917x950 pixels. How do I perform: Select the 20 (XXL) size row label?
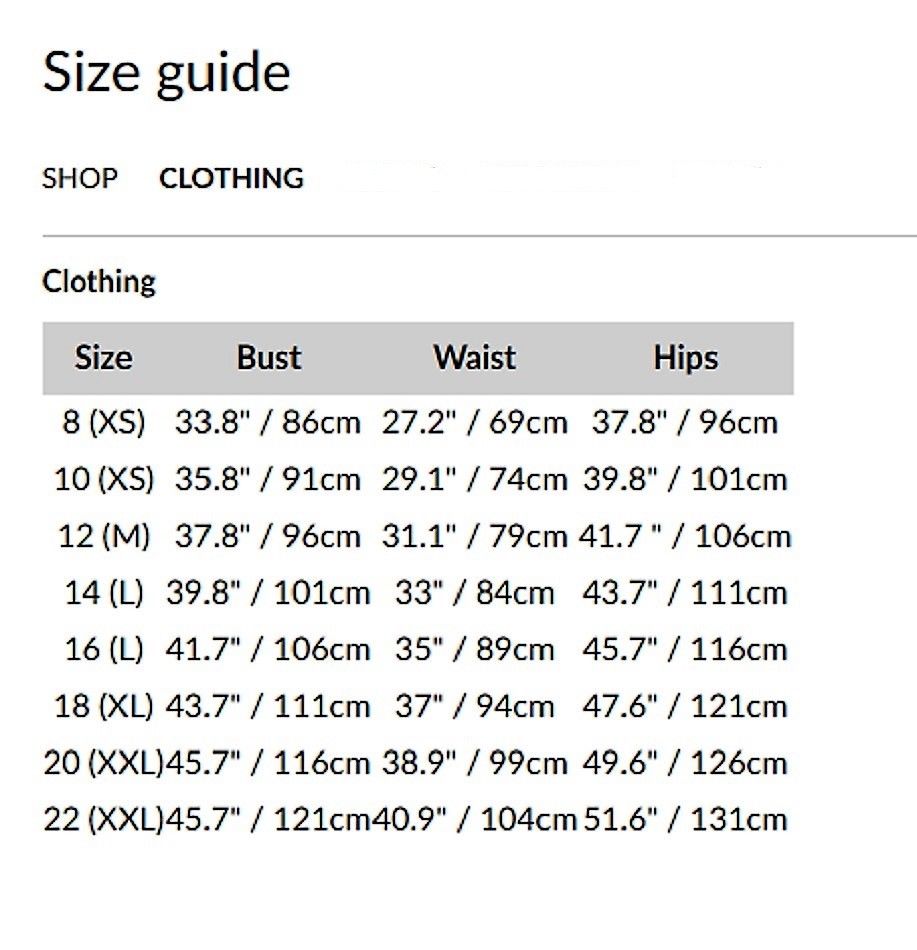click(x=103, y=765)
